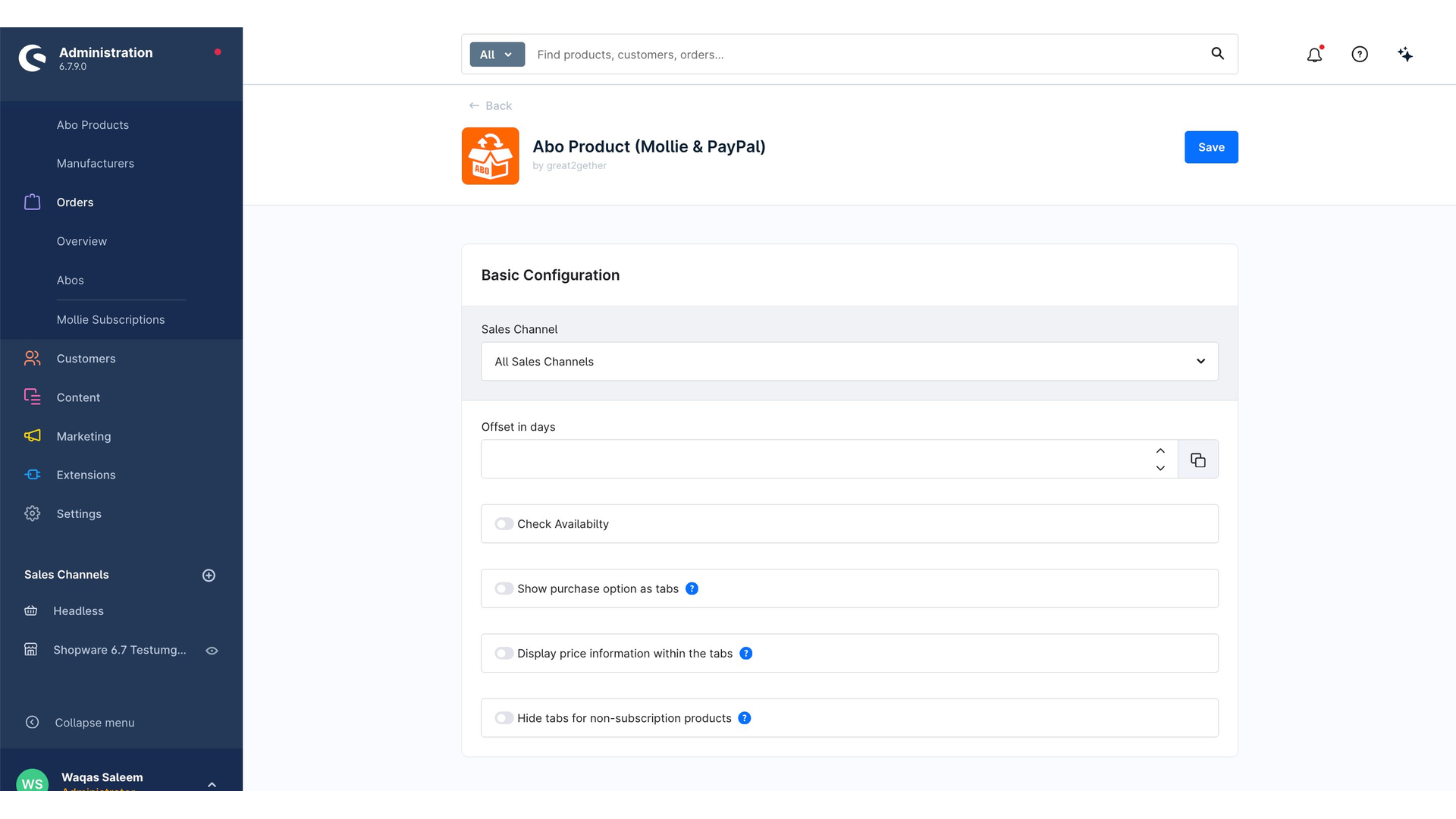Screen dimensions: 1456x819
Task: Open Marketing menu
Action: 83,437
